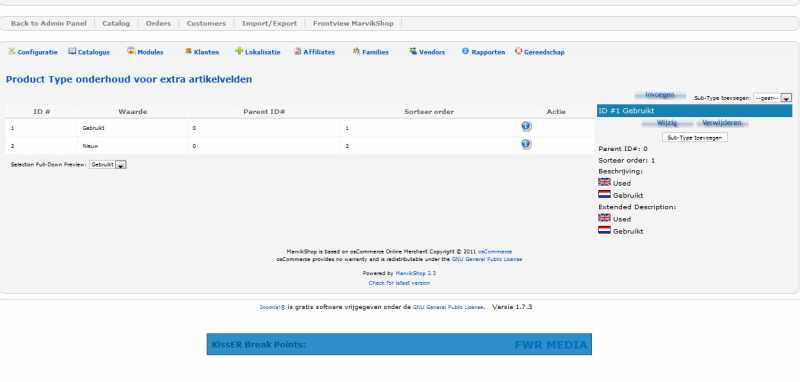Click the Sub-Type toevoegen button

(x=694, y=138)
